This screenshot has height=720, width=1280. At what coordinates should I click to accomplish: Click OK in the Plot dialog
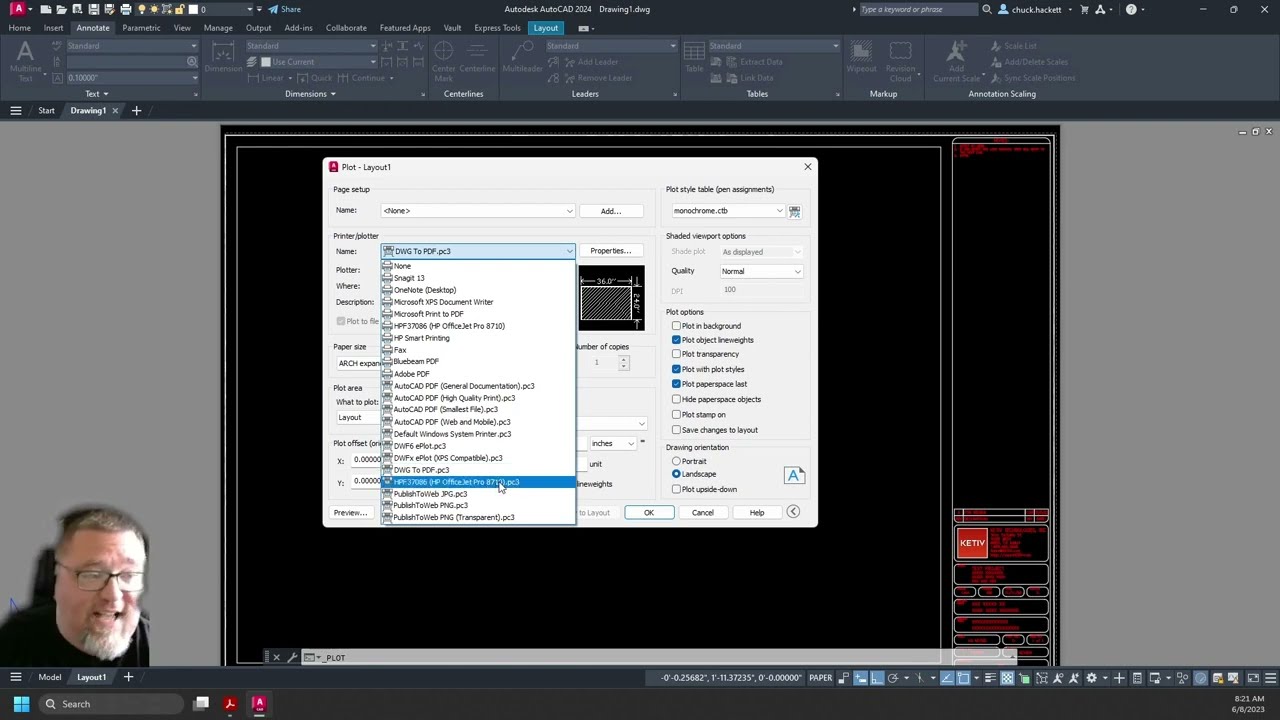(x=648, y=513)
